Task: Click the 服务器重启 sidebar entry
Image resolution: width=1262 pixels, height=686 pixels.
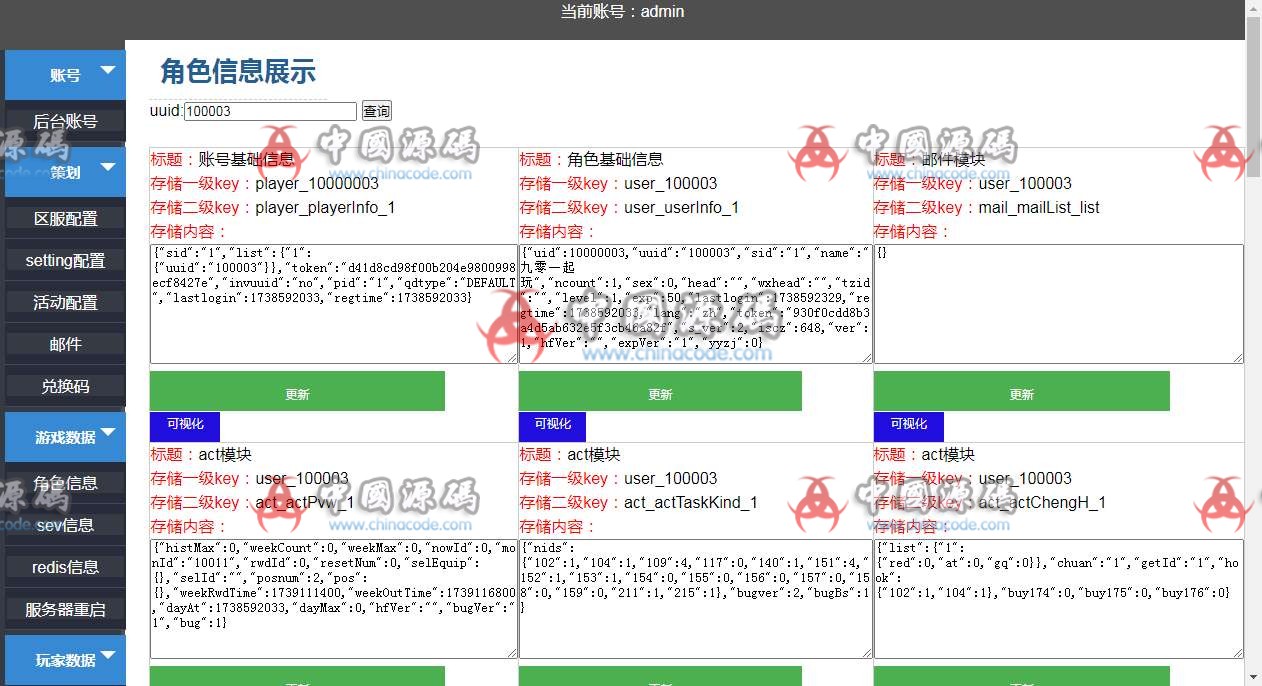Action: [x=64, y=611]
